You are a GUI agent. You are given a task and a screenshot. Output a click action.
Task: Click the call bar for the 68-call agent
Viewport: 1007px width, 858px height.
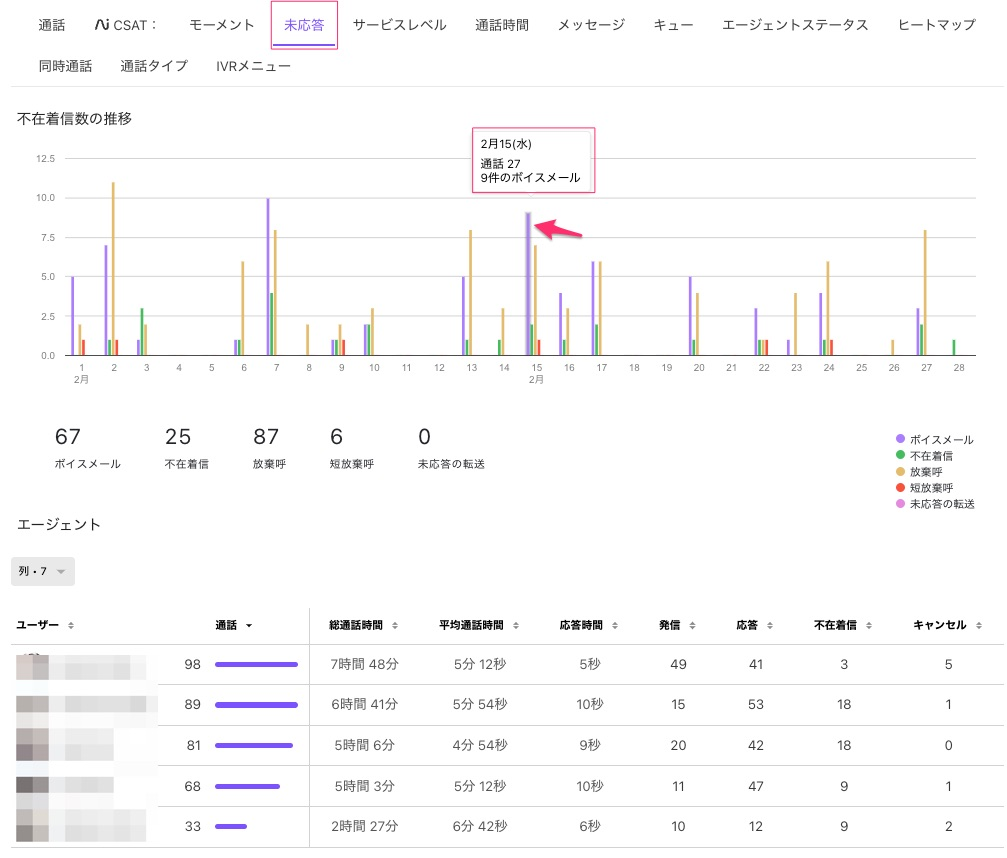click(x=247, y=786)
